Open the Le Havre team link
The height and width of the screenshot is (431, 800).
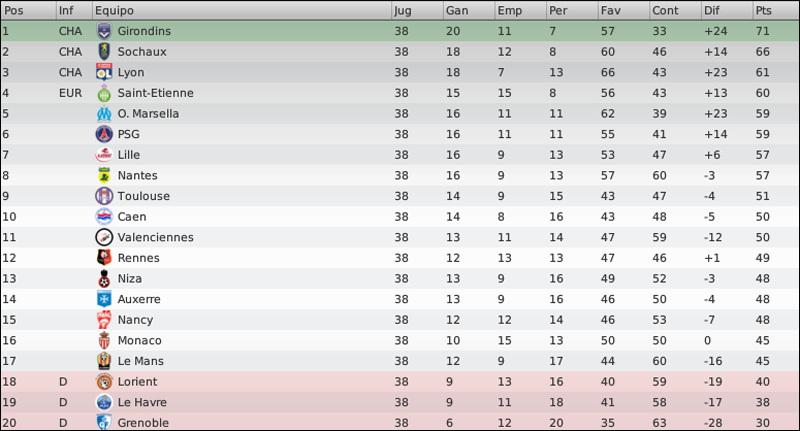tap(142, 402)
